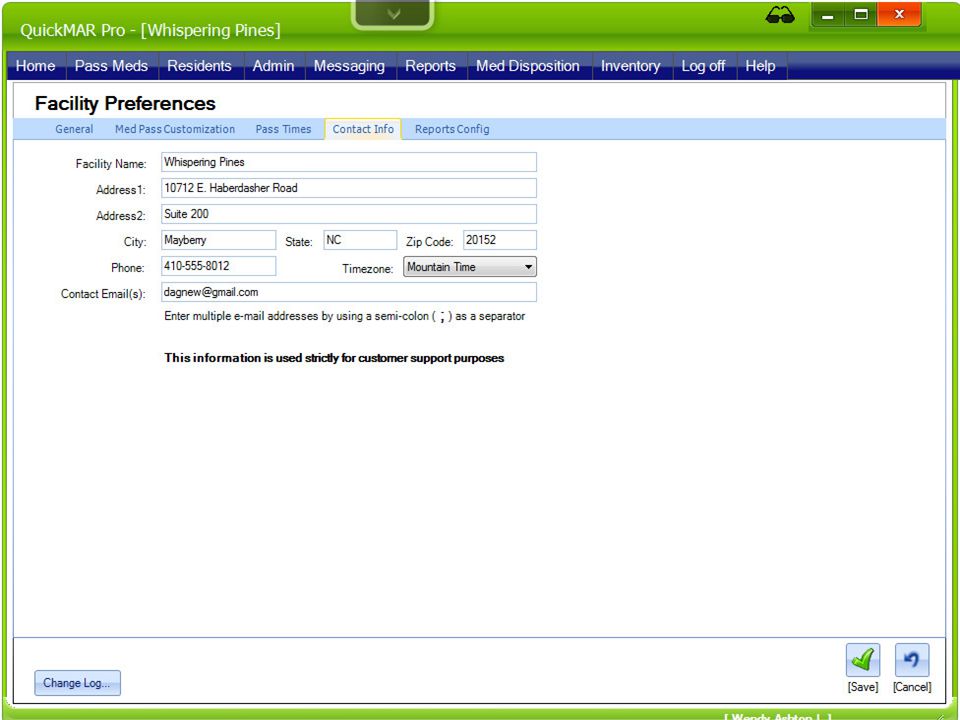Viewport: 960px width, 720px height.
Task: Switch to the Reports Config tab
Action: [x=452, y=129]
